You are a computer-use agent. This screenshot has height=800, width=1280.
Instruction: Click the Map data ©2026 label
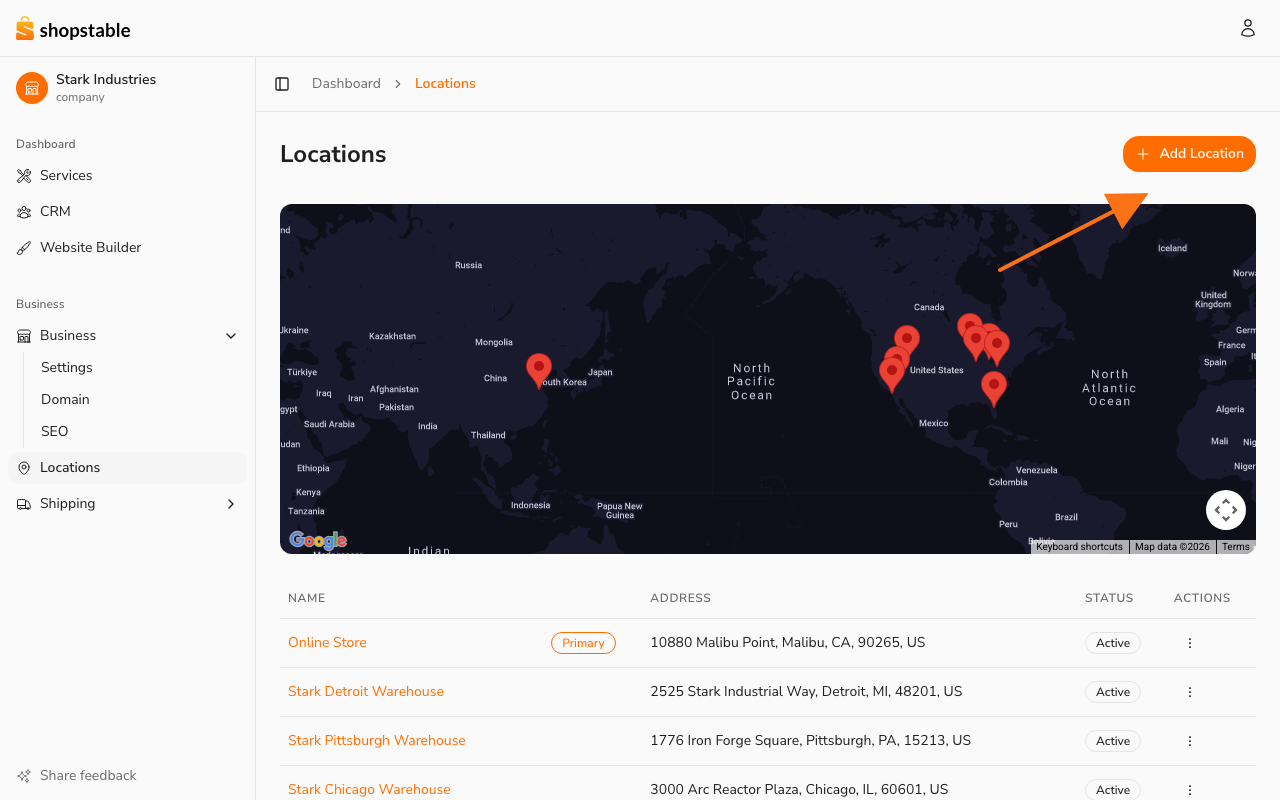pos(1172,547)
